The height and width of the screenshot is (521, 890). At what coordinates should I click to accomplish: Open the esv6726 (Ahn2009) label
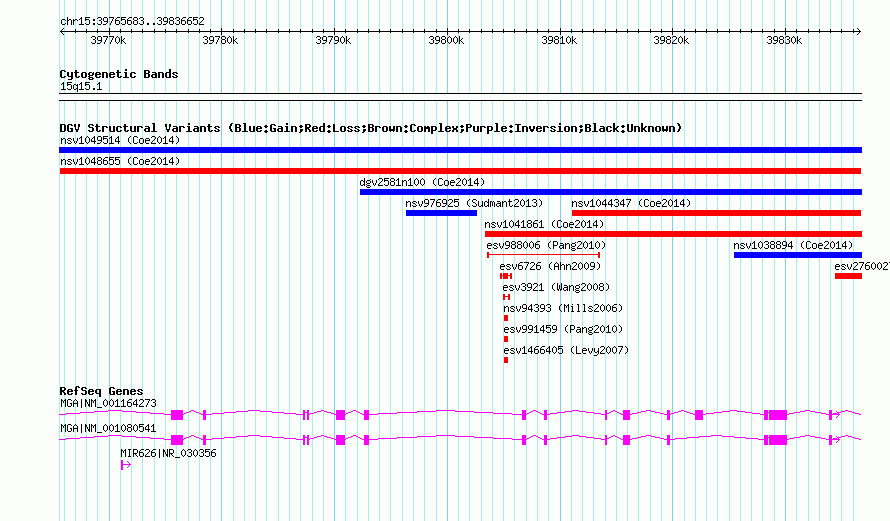(550, 266)
